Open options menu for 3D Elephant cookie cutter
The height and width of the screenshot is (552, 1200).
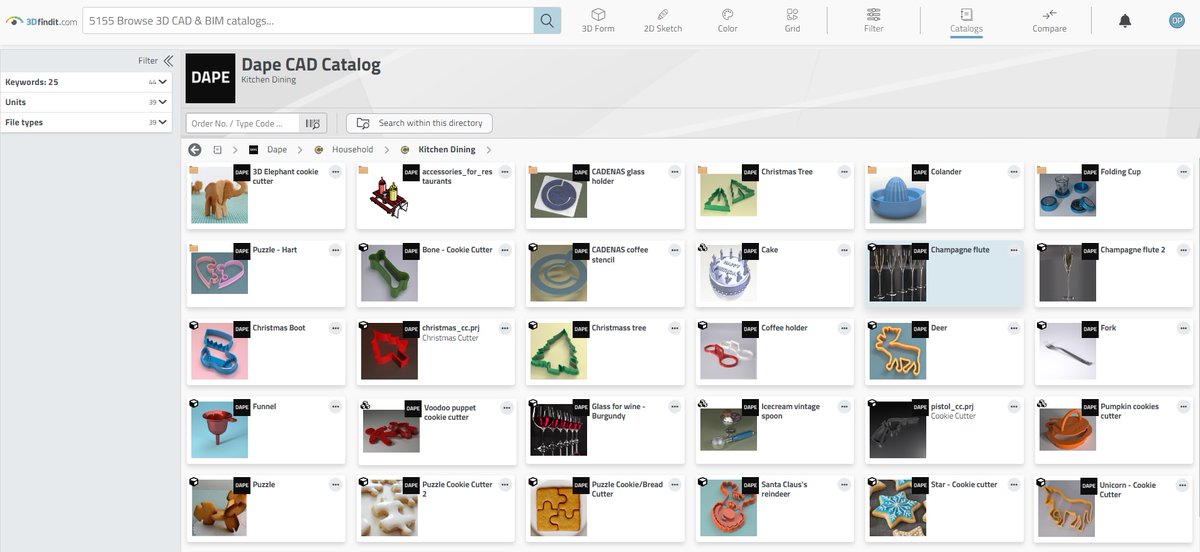[335, 172]
